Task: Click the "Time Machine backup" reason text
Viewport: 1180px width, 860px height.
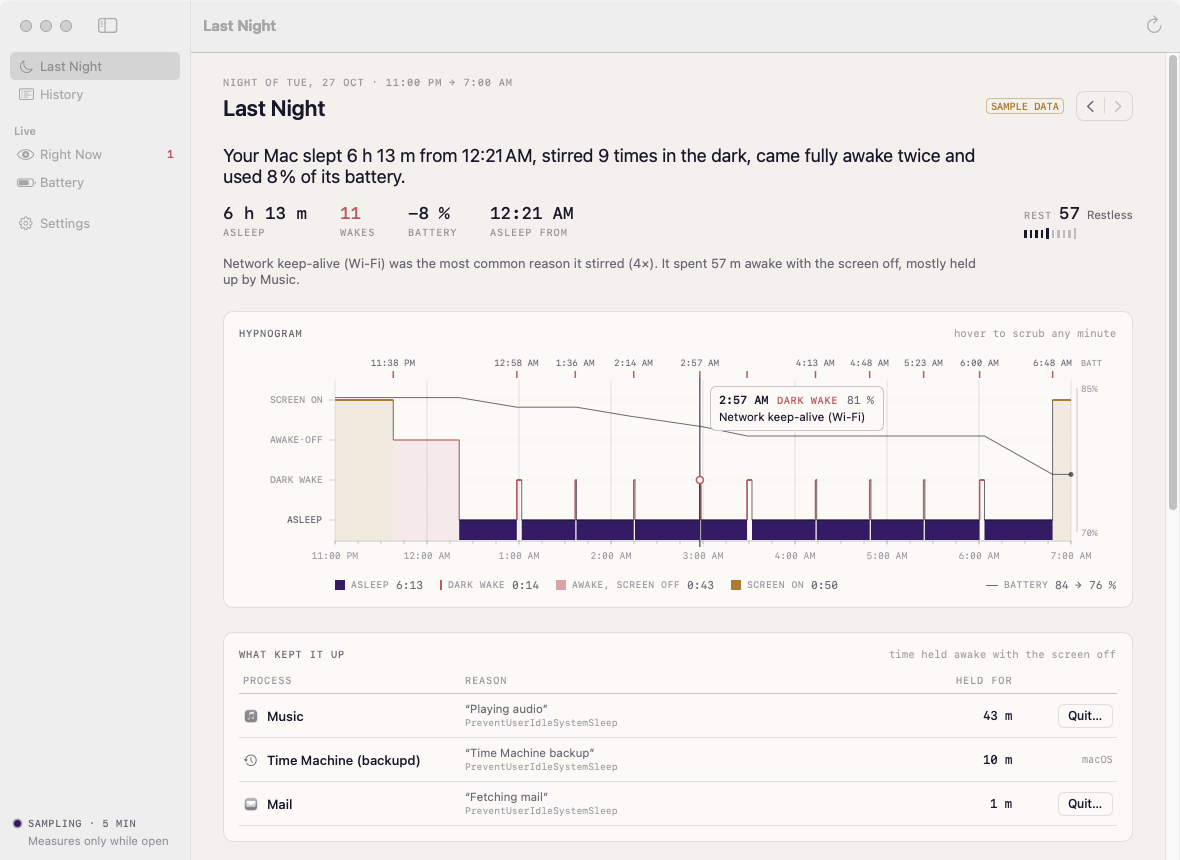Action: coord(530,752)
